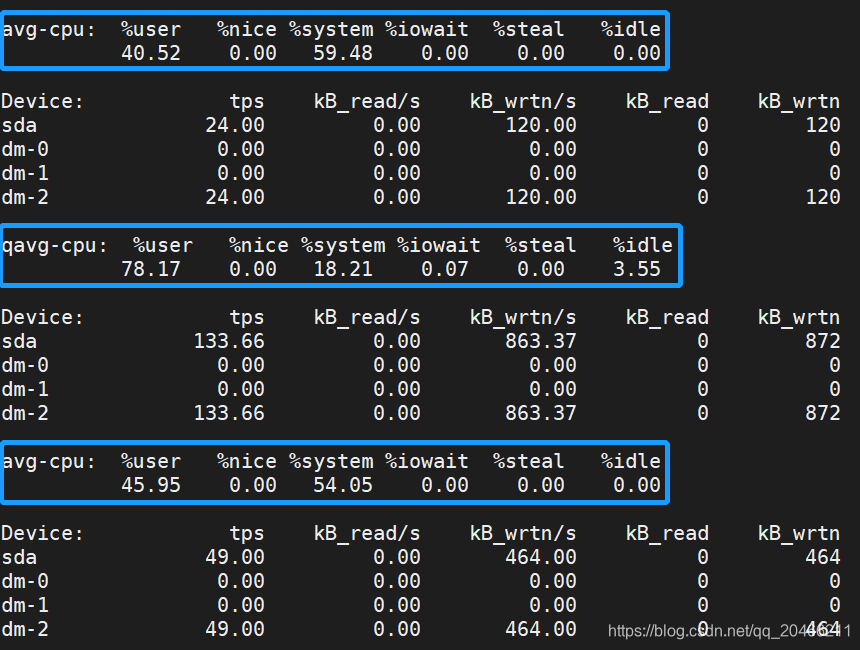Click the dm-2 tps value 49.00

(x=235, y=630)
